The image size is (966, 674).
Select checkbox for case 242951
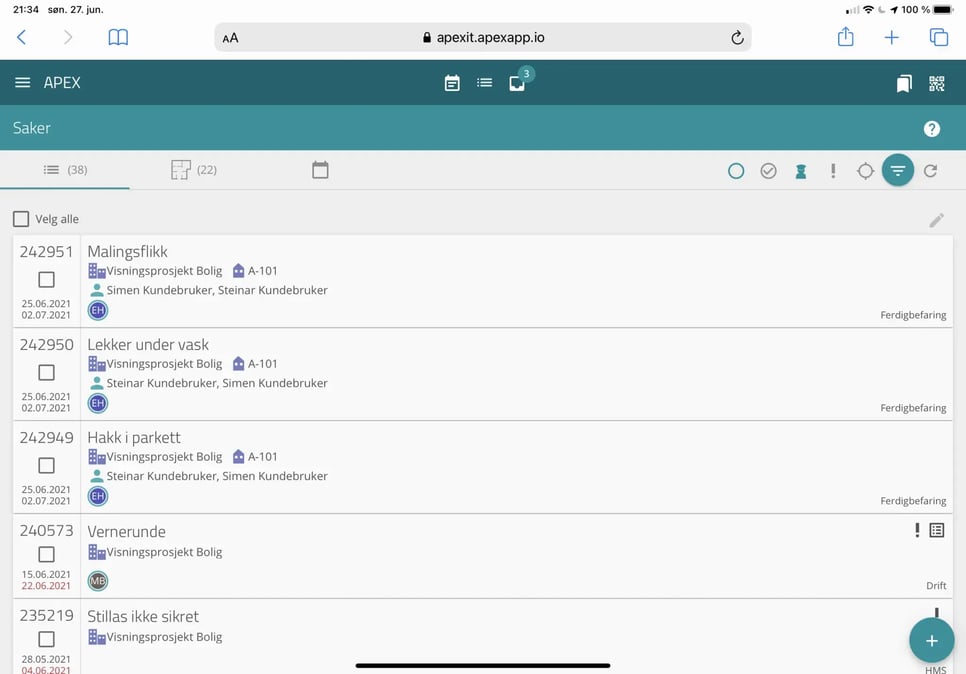[46, 280]
